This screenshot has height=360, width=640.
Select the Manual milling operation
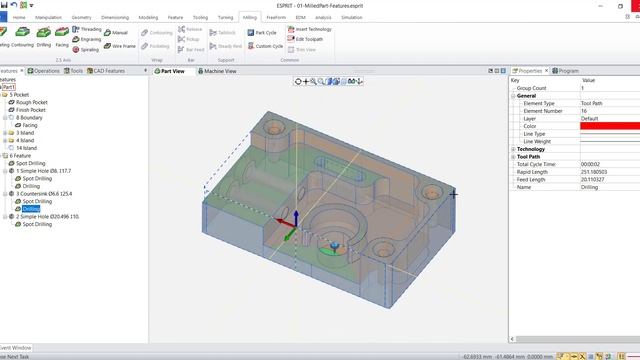(x=116, y=33)
